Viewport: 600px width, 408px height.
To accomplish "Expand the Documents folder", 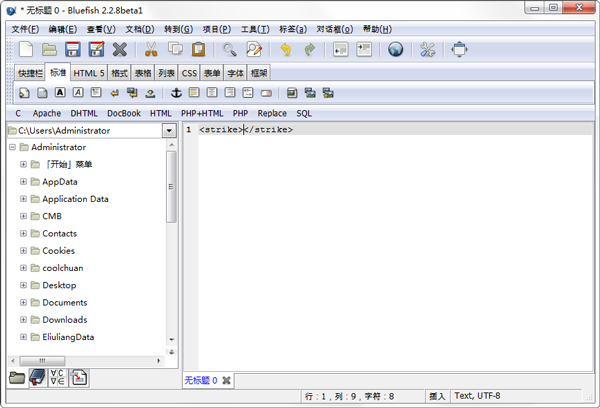I will point(23,302).
